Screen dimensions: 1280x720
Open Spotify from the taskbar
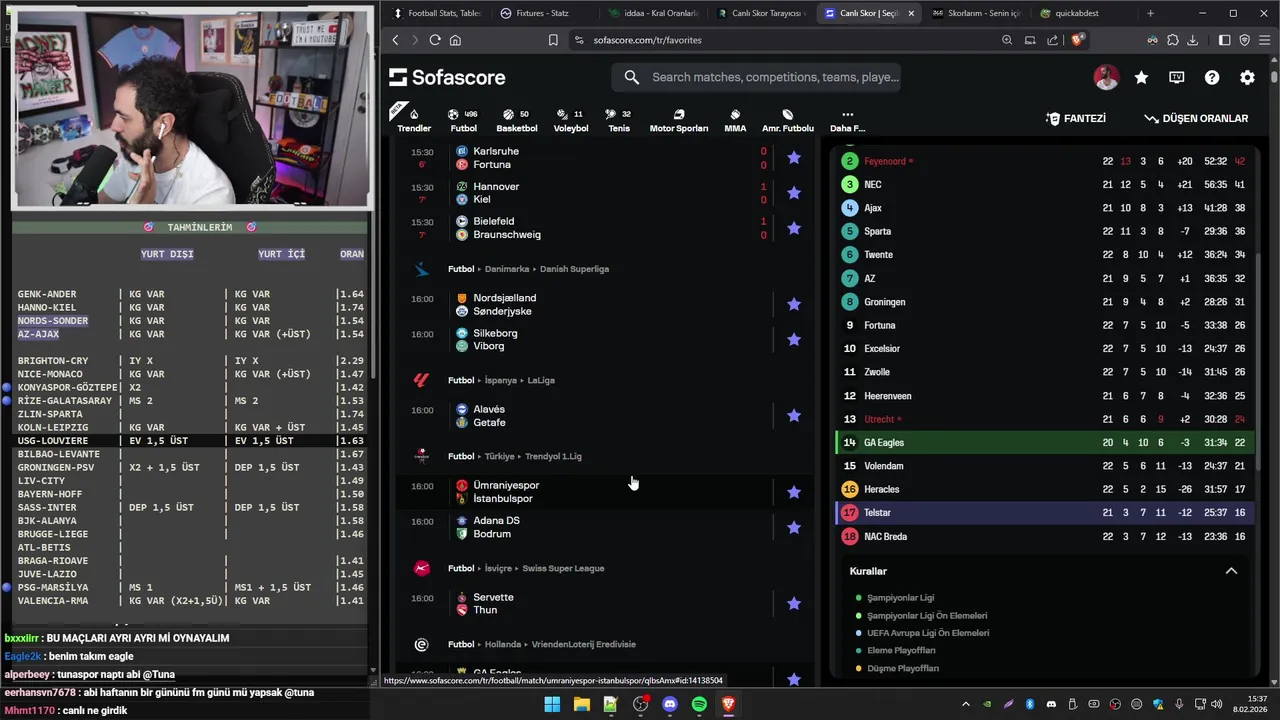click(699, 704)
